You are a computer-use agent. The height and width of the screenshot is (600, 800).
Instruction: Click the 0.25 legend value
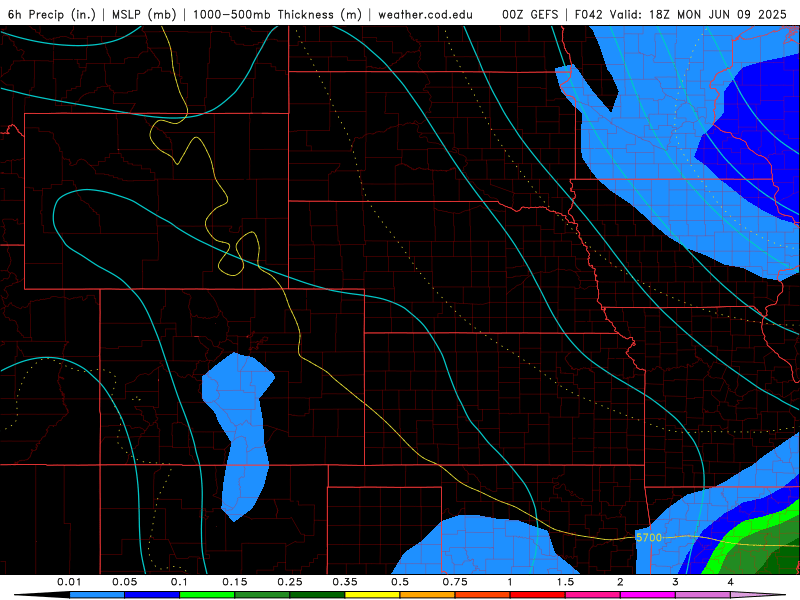coord(290,582)
